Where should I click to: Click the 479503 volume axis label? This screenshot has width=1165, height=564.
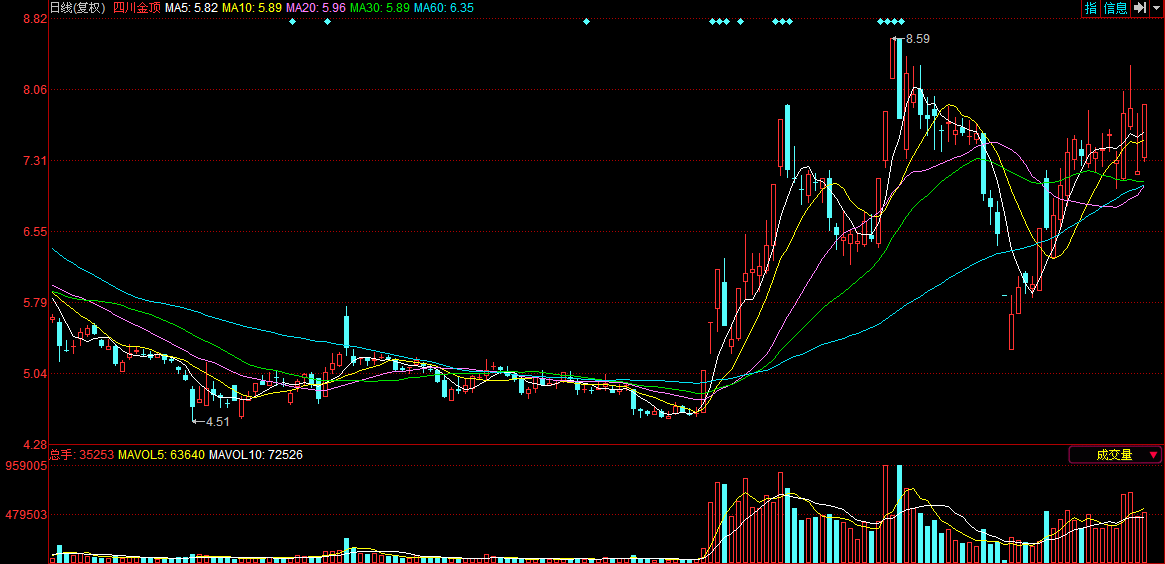pos(27,514)
